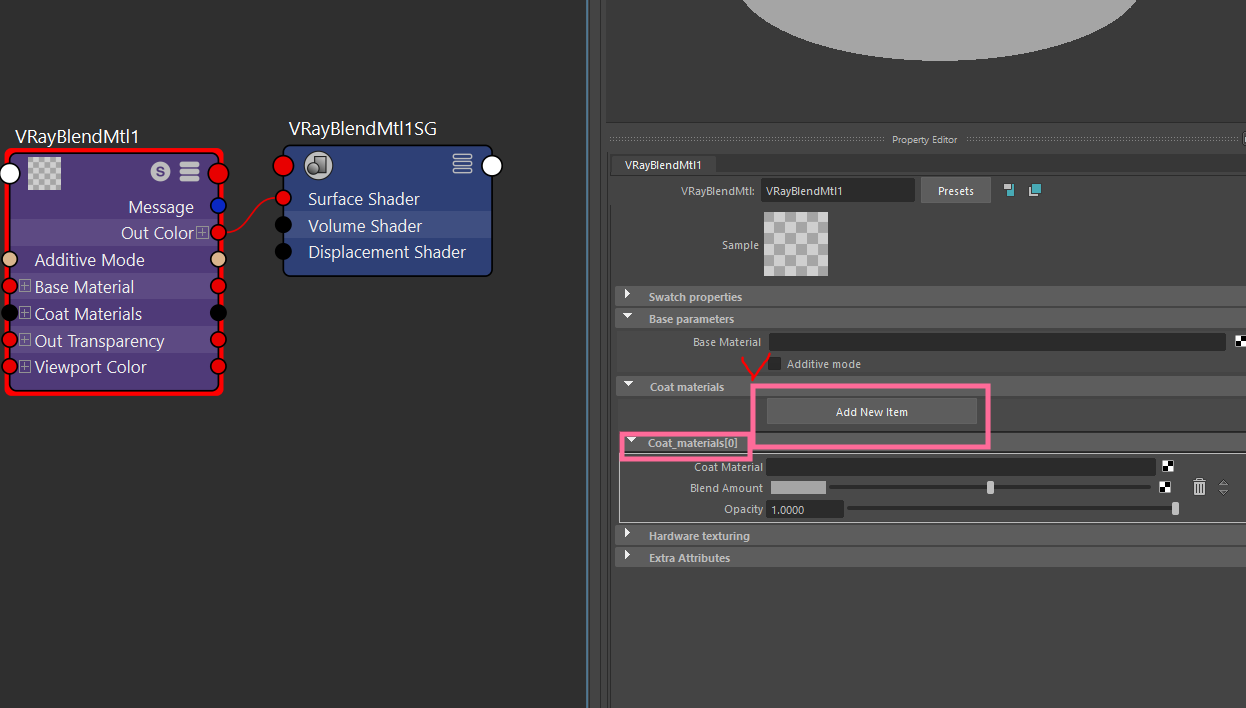Click the S solo icon on VRayBlendMtl1 node
Viewport: 1246px width, 708px height.
click(x=160, y=172)
